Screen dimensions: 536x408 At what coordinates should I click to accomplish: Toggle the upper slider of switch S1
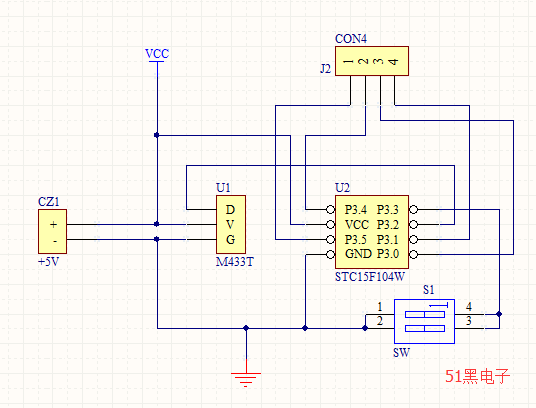tap(425, 314)
